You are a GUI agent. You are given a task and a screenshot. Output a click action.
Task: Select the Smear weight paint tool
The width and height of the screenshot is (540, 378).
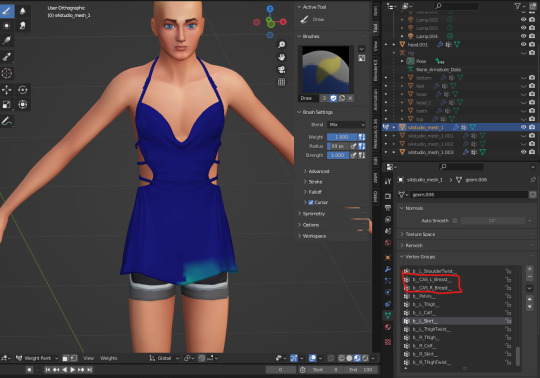point(23,25)
